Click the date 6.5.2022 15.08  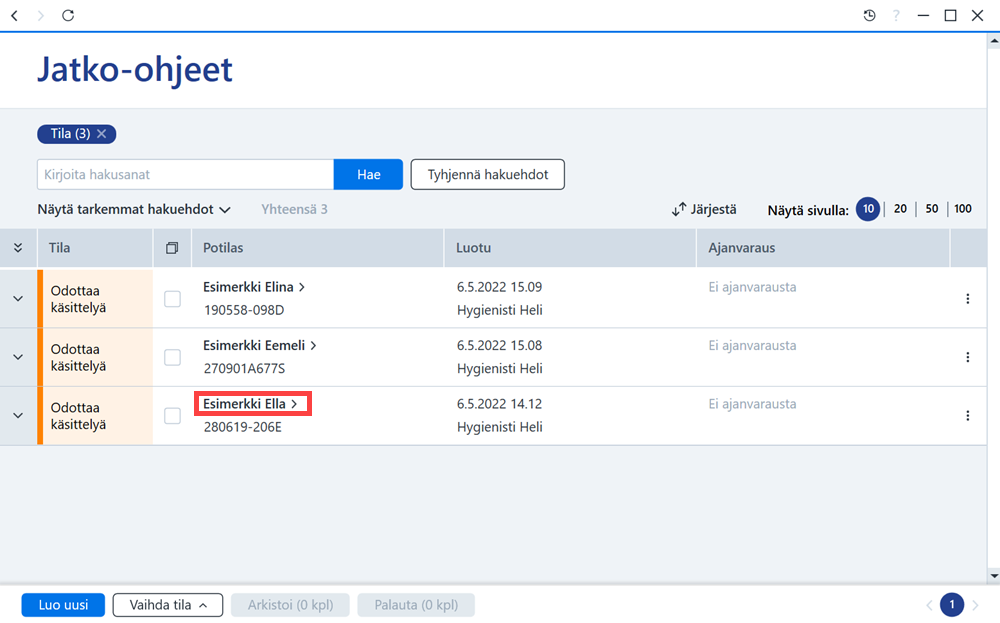[x=499, y=346]
